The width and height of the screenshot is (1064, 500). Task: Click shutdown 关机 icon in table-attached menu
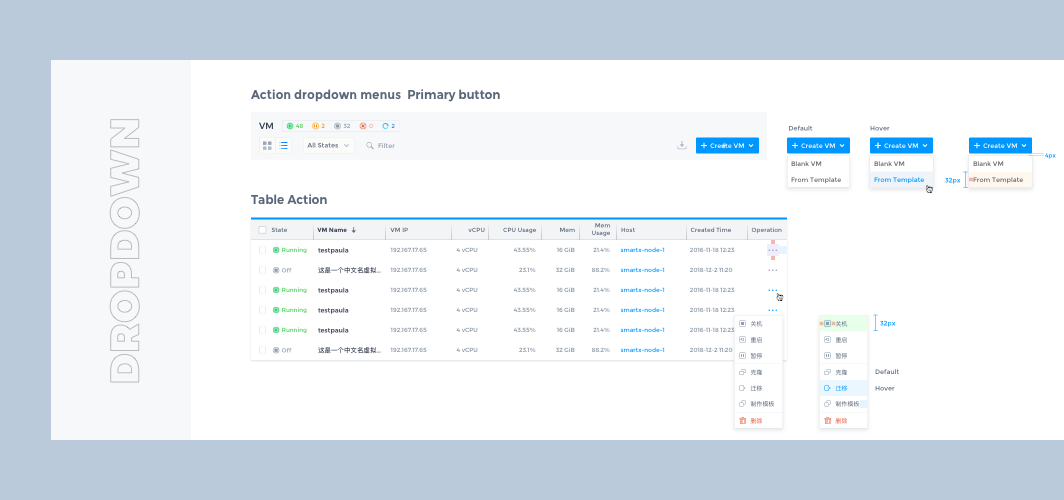coord(742,324)
